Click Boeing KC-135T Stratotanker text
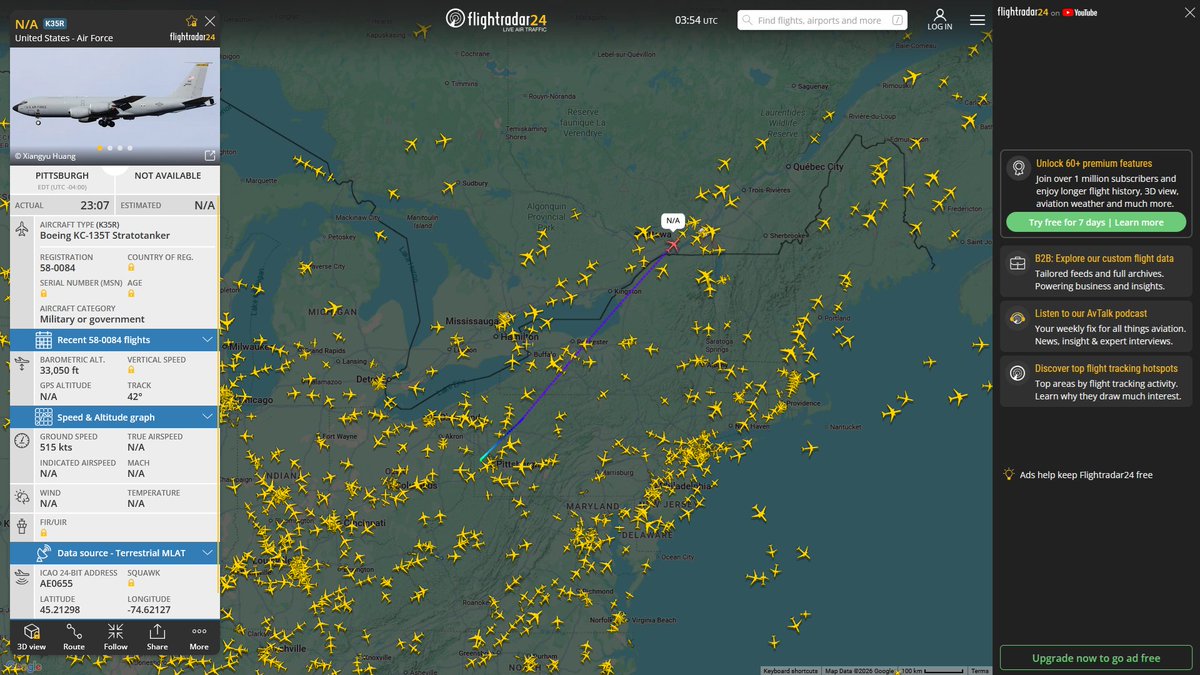Viewport: 1200px width, 675px height. 105,236
